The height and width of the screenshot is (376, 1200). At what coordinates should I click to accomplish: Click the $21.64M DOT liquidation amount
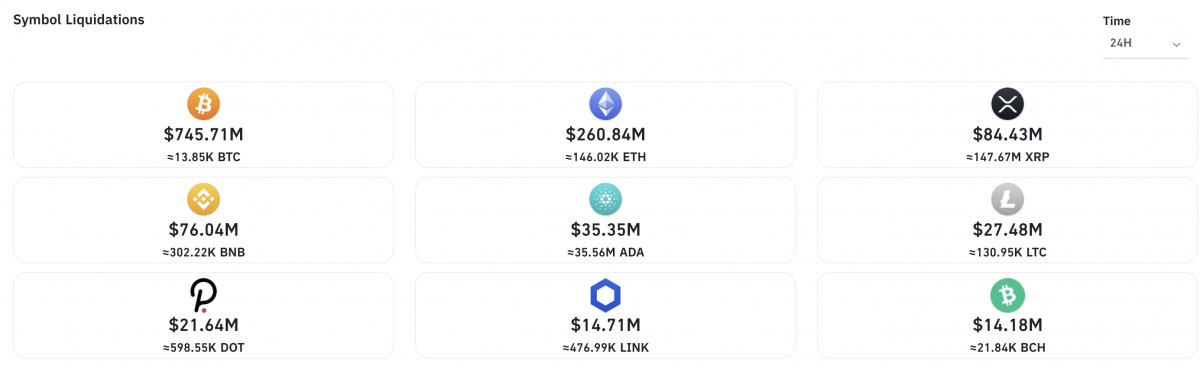tap(203, 324)
